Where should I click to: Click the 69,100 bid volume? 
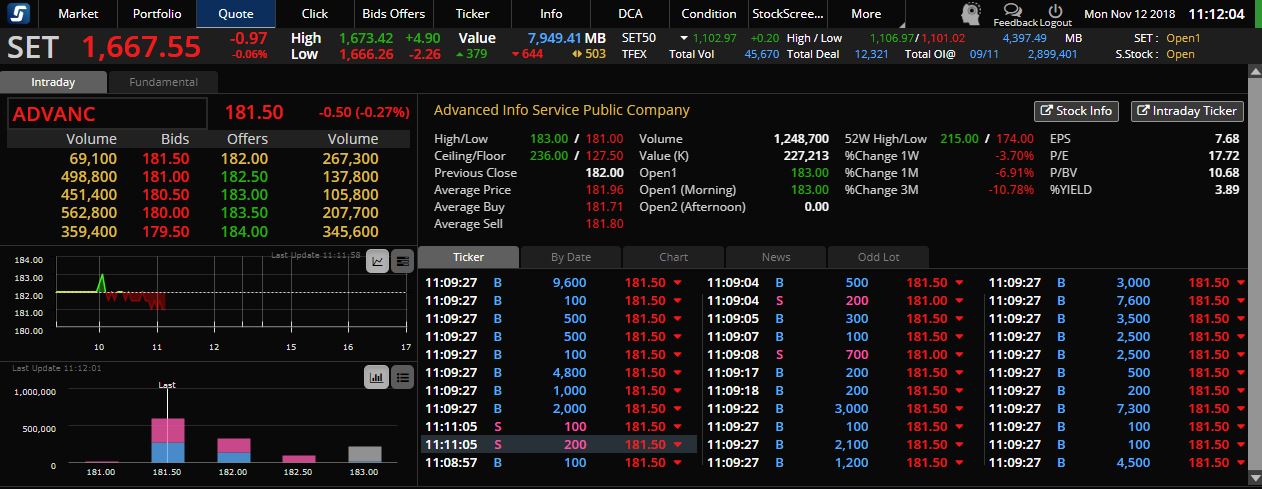(x=93, y=158)
